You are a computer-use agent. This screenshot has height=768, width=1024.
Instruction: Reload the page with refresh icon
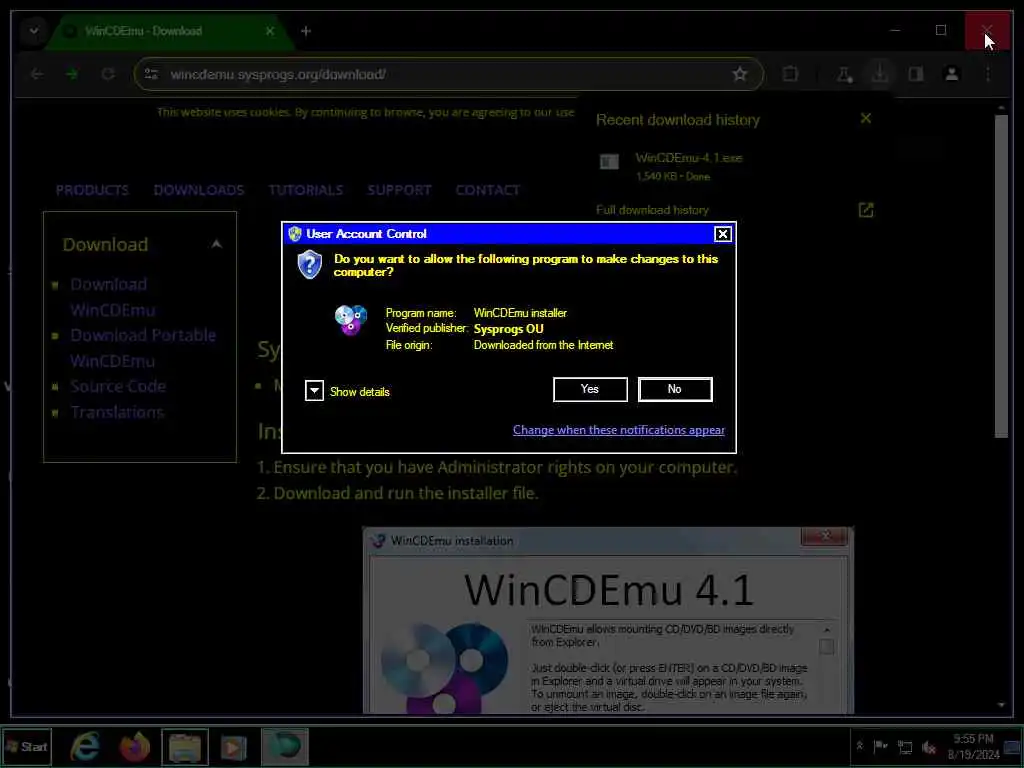tap(108, 74)
